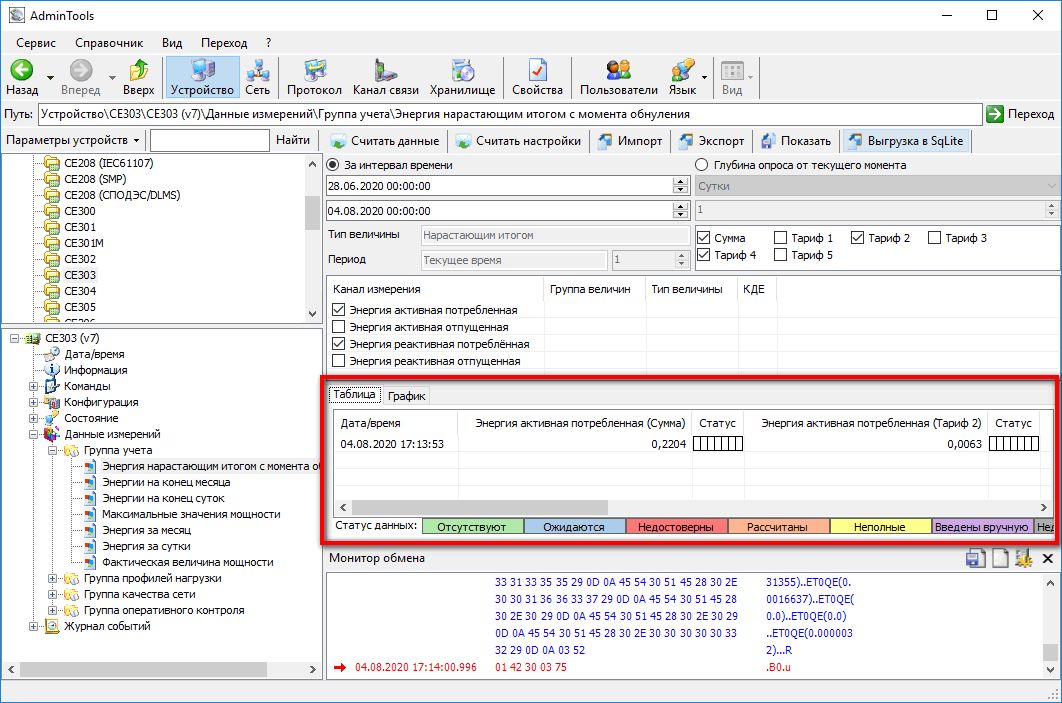Open Свойства (Properties) icon
Screen dimensions: 1062x703
coord(537,71)
